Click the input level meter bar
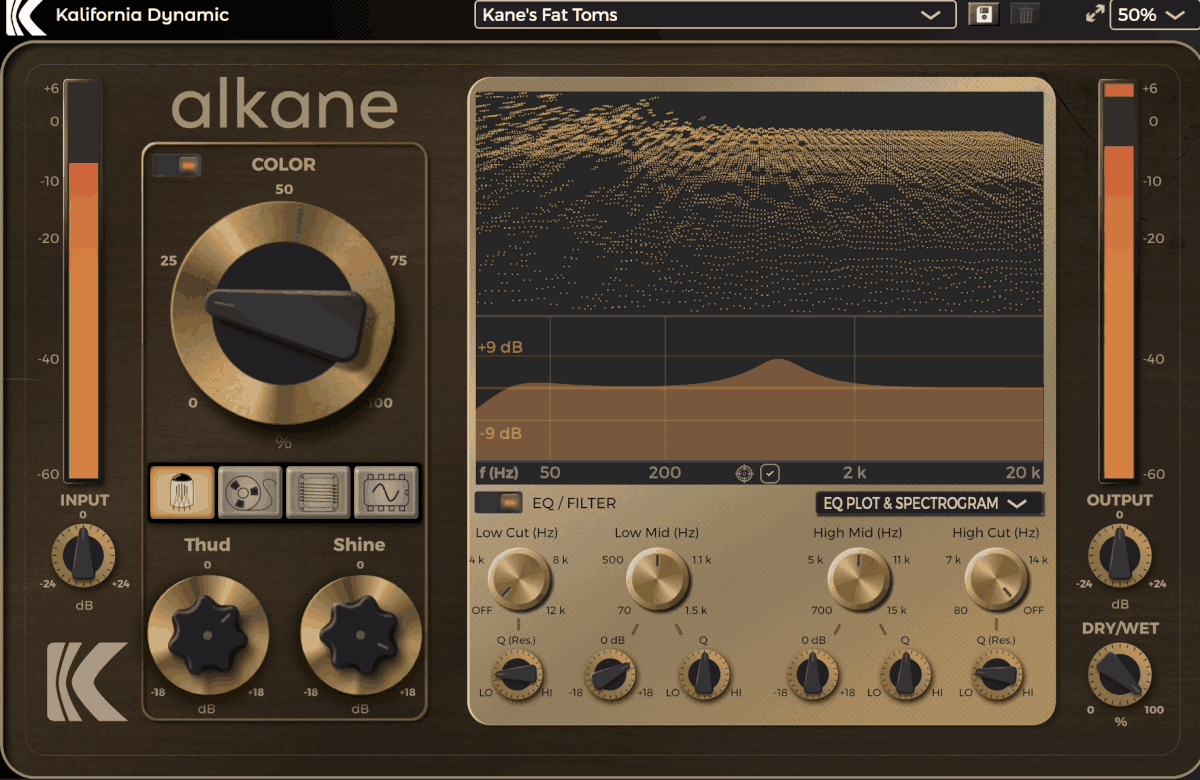1200x780 pixels. (x=84, y=281)
